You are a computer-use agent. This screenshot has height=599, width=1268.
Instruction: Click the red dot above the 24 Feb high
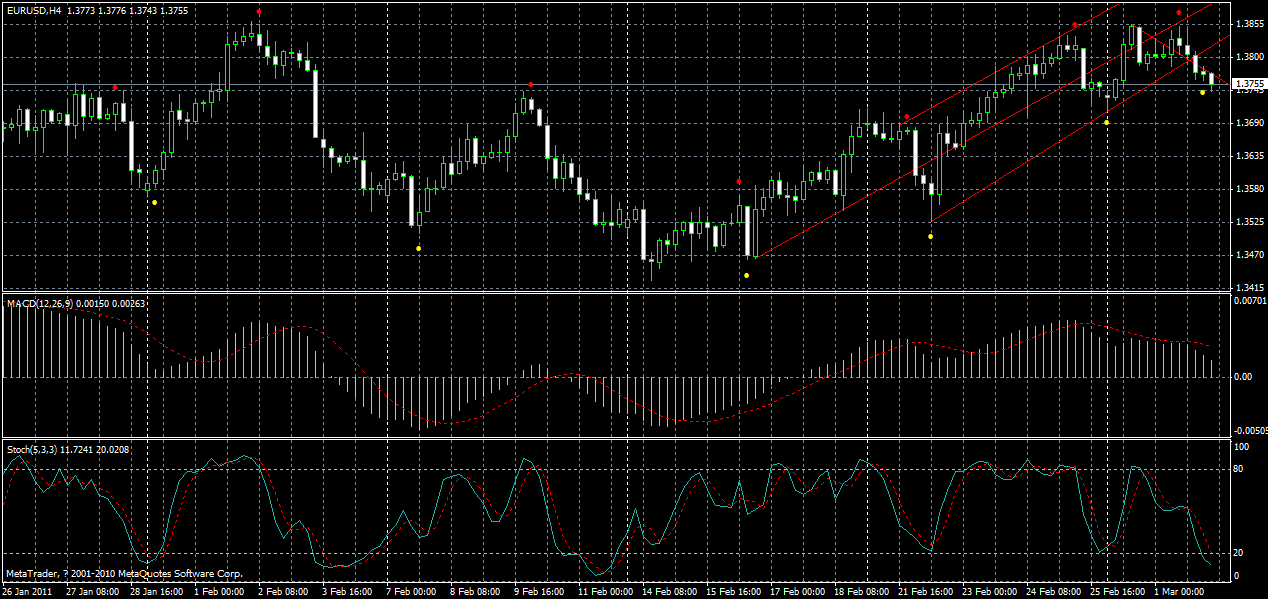(1075, 24)
